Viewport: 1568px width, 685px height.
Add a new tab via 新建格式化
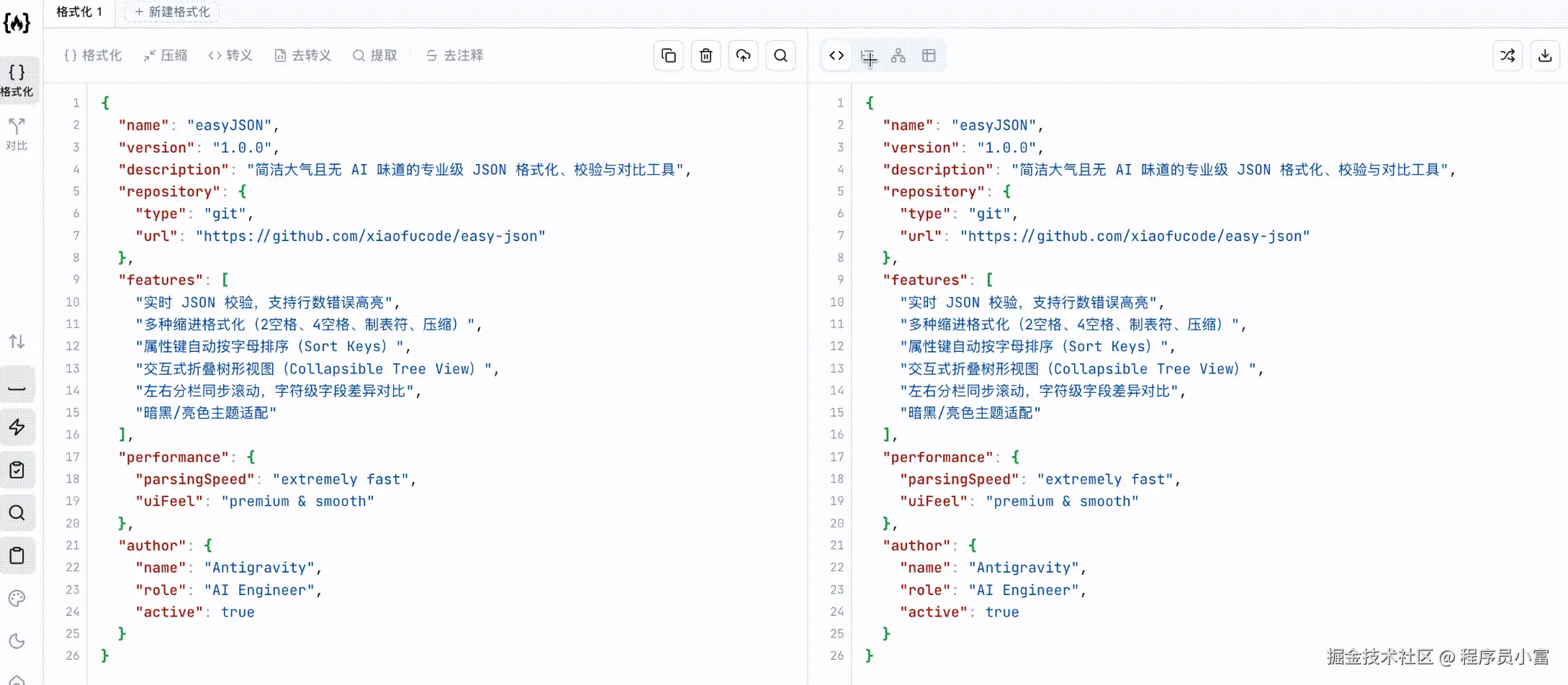tap(172, 12)
